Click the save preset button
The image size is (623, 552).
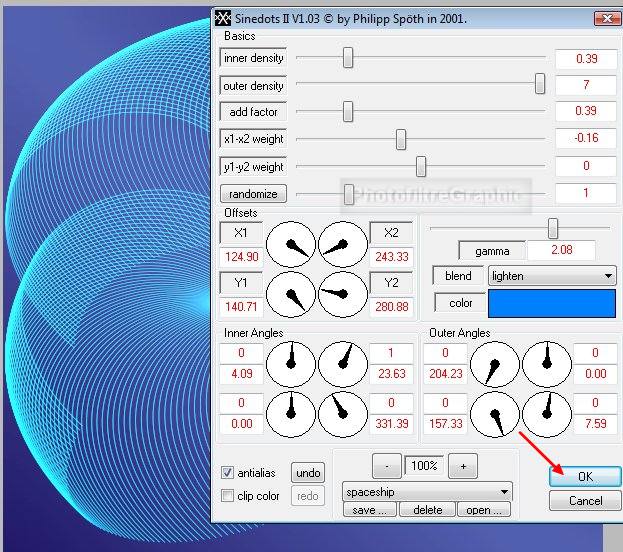[370, 510]
